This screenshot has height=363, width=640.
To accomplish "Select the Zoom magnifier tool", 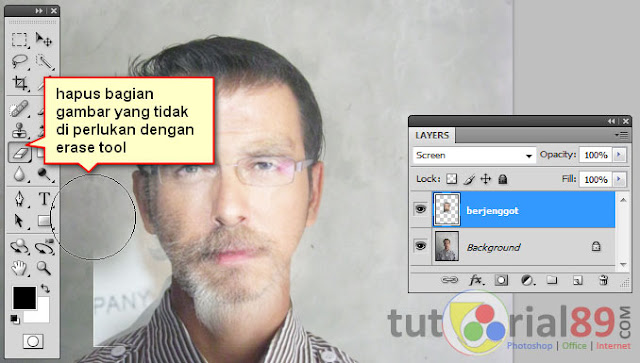I will pos(44,268).
